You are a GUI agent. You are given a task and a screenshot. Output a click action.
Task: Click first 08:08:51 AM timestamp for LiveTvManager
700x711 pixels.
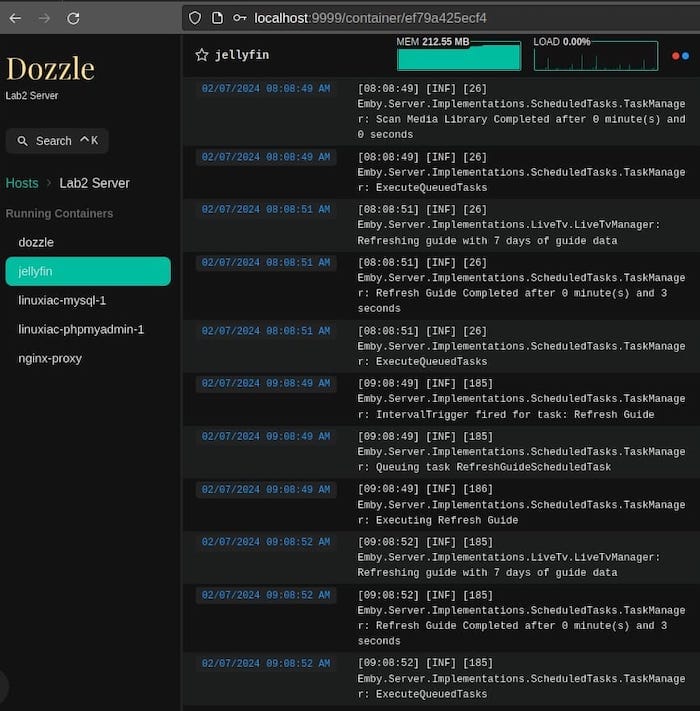266,209
